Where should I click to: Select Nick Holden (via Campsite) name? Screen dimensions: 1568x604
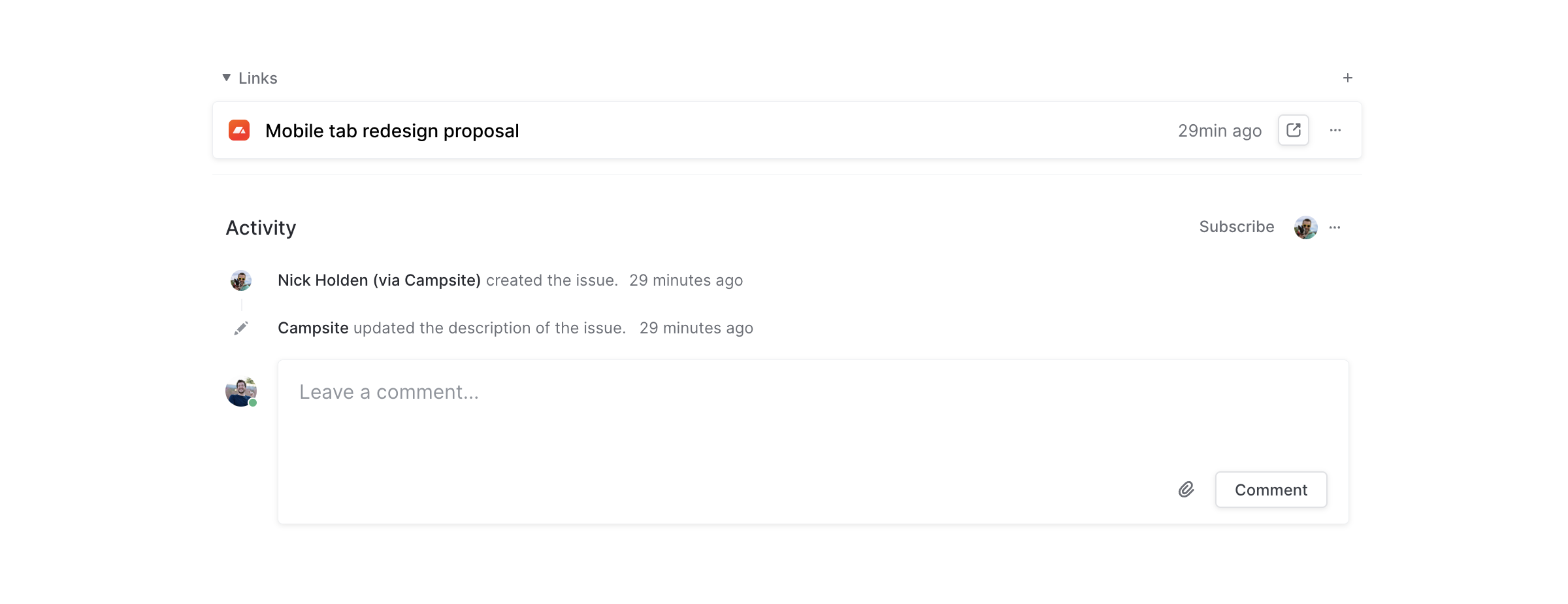click(379, 280)
